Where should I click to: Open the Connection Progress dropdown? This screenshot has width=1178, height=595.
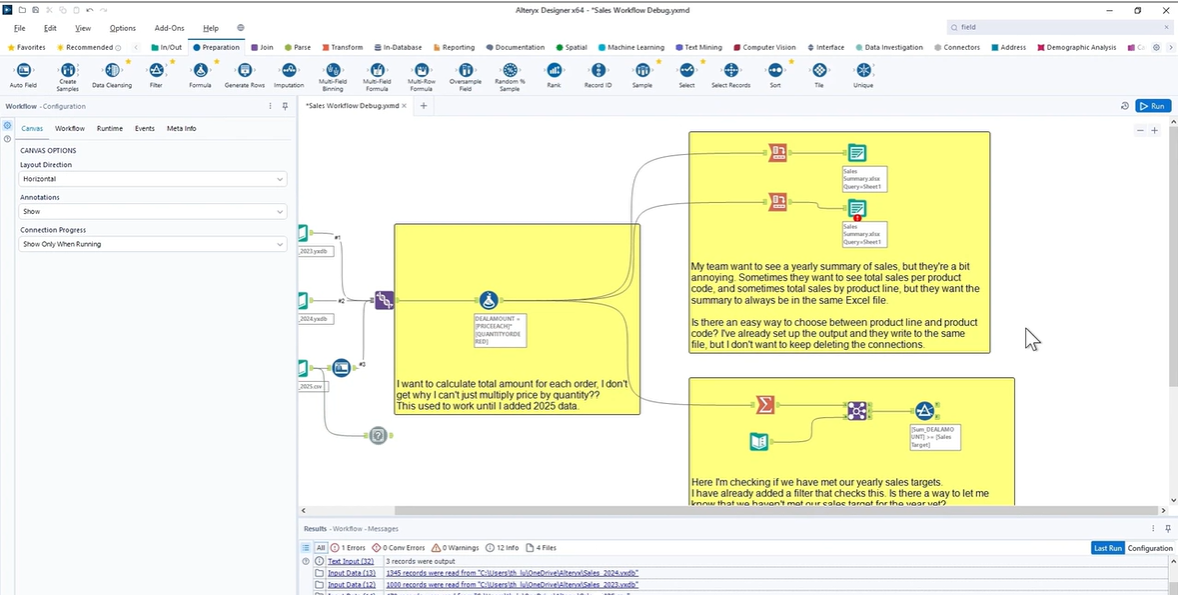(153, 244)
